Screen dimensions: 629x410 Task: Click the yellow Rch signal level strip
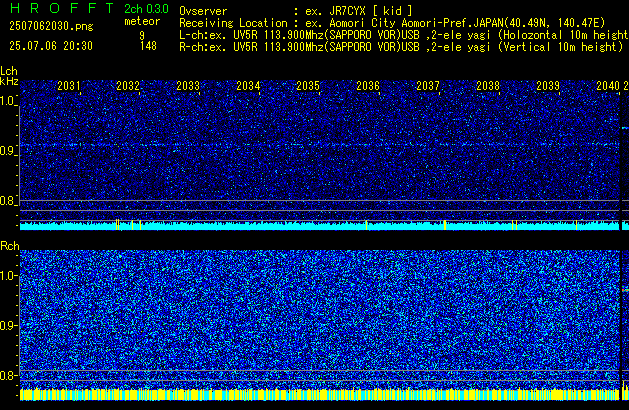320,394
